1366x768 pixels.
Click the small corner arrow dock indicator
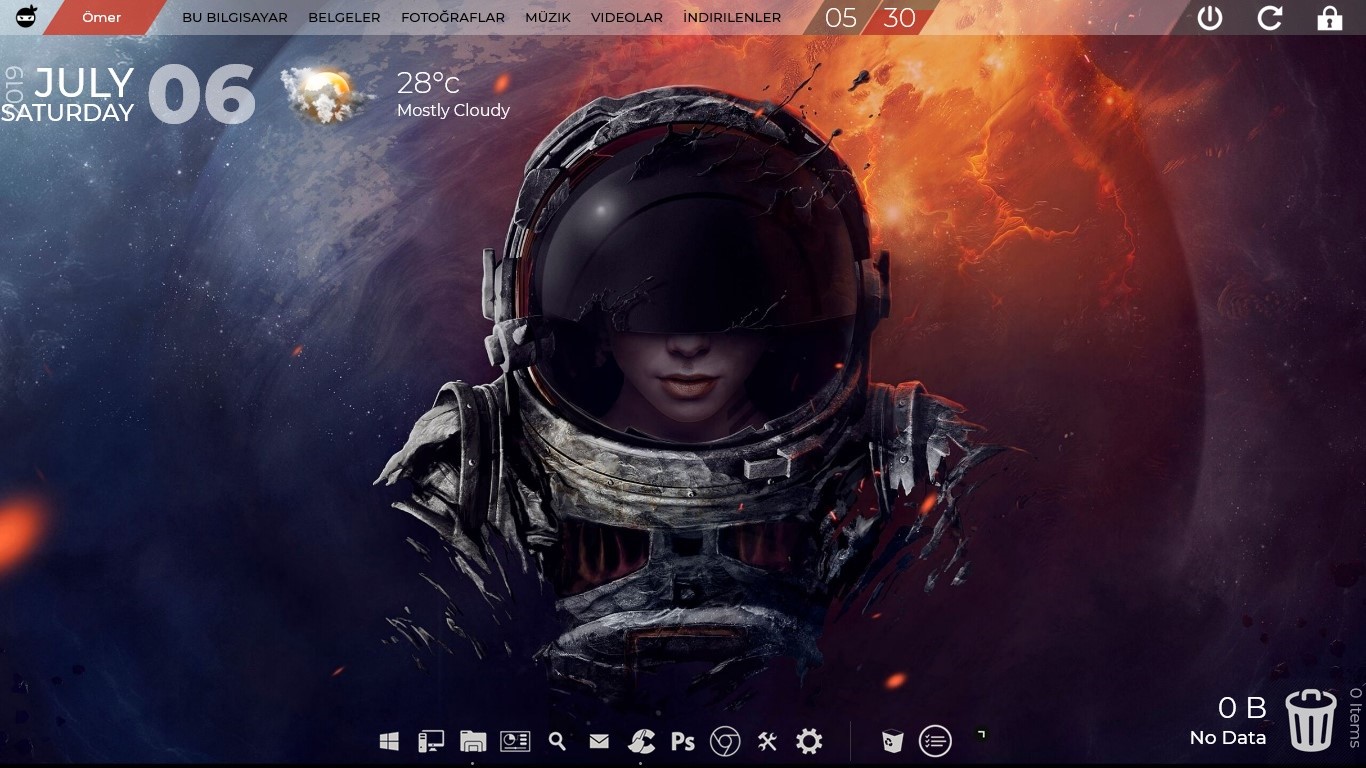click(x=982, y=735)
